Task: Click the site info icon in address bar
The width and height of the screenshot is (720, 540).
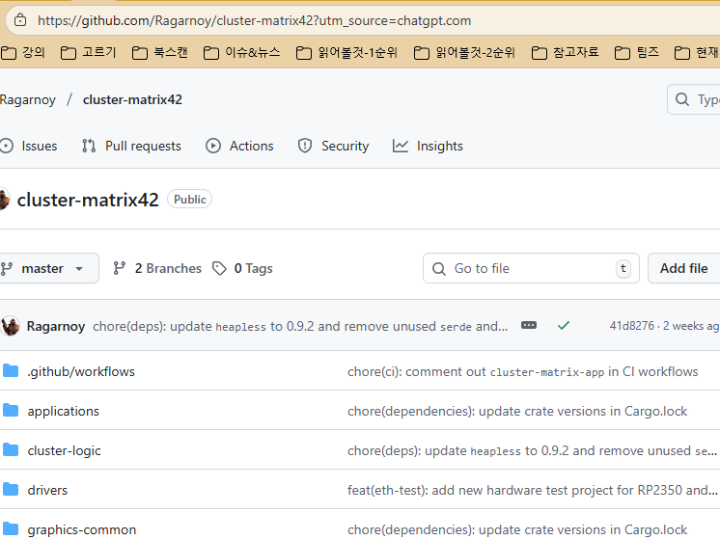Action: coord(18,20)
